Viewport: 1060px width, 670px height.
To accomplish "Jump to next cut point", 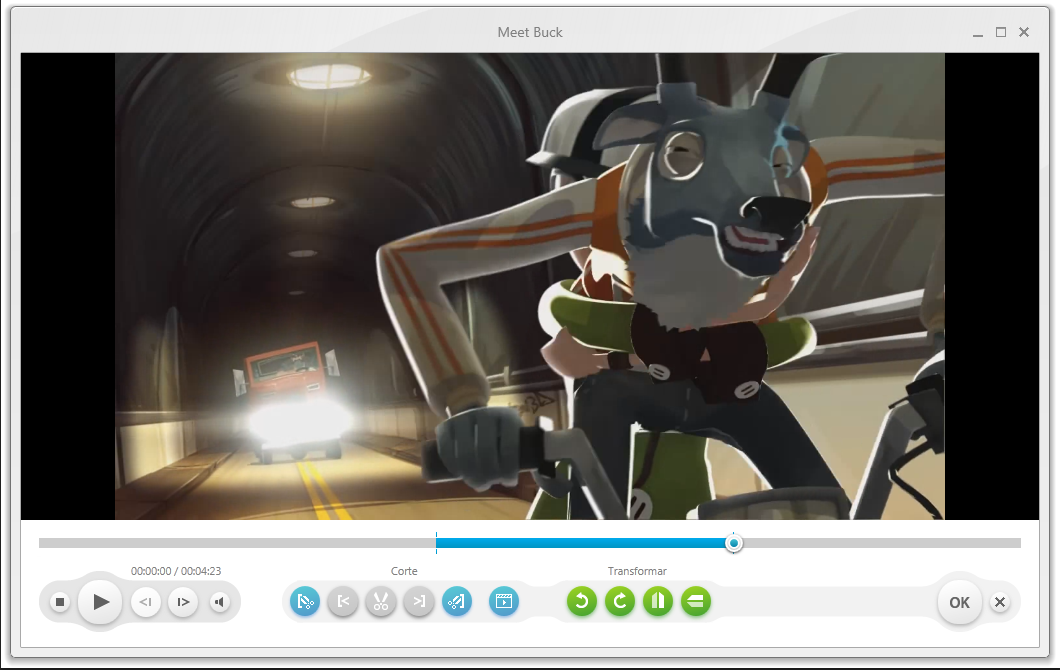I will click(419, 601).
